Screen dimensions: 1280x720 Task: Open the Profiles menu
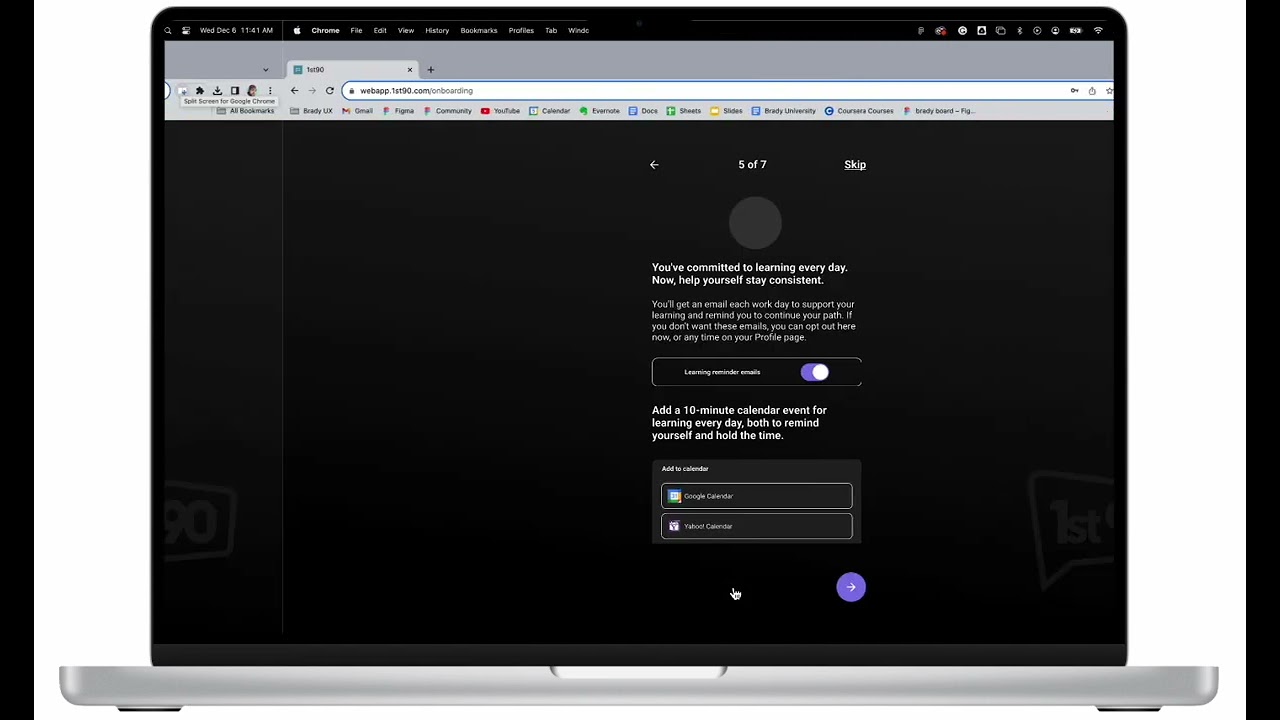click(x=521, y=31)
